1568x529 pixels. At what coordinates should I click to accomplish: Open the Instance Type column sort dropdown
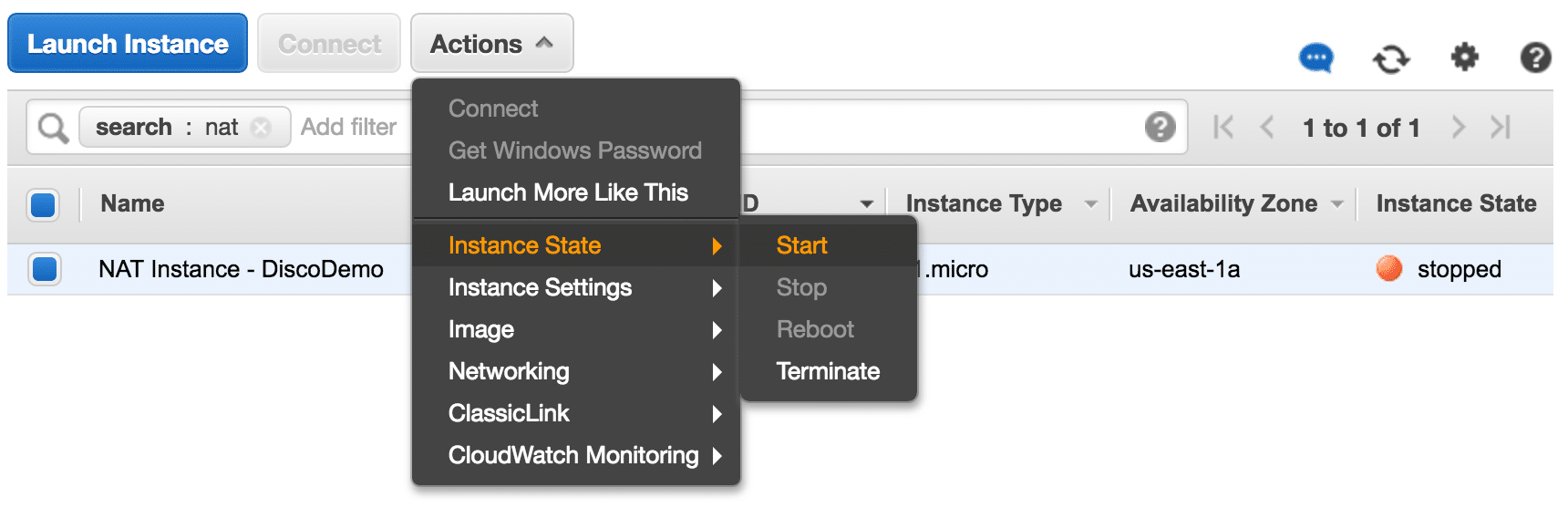(1090, 204)
